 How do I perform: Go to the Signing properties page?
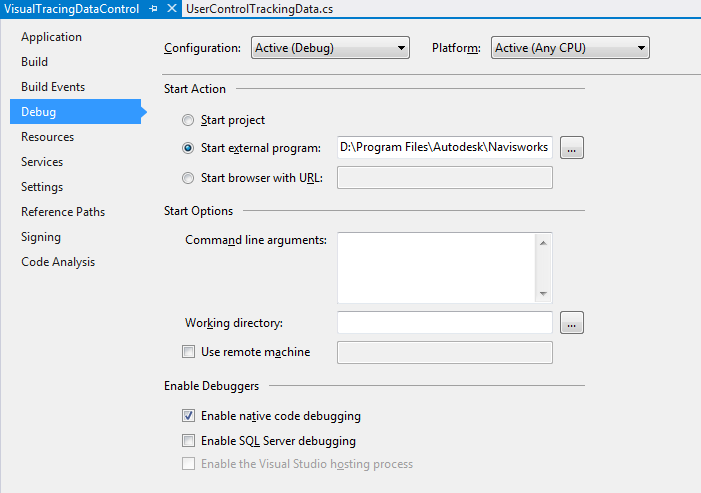click(41, 237)
